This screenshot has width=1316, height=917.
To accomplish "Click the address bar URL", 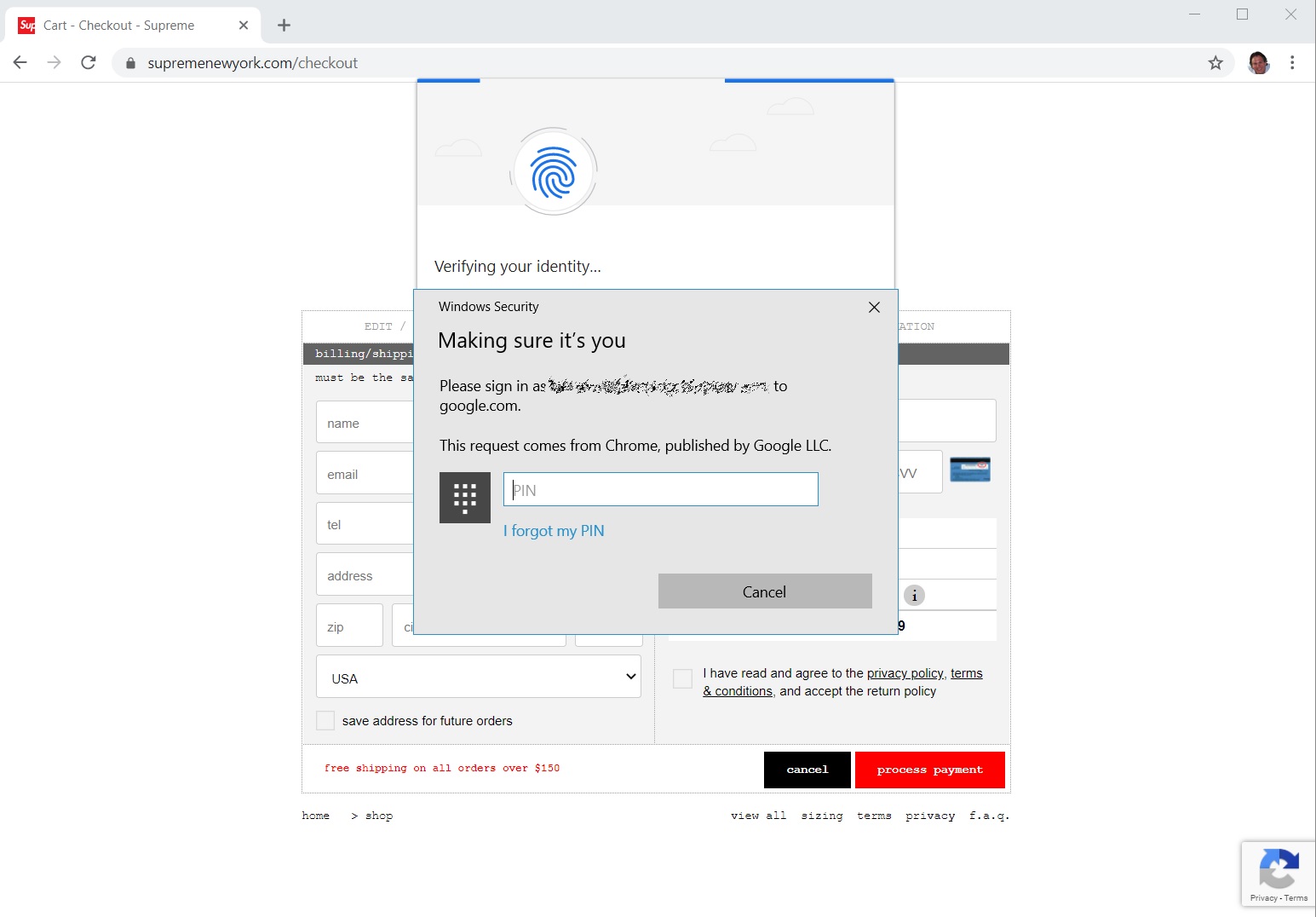I will tap(252, 63).
